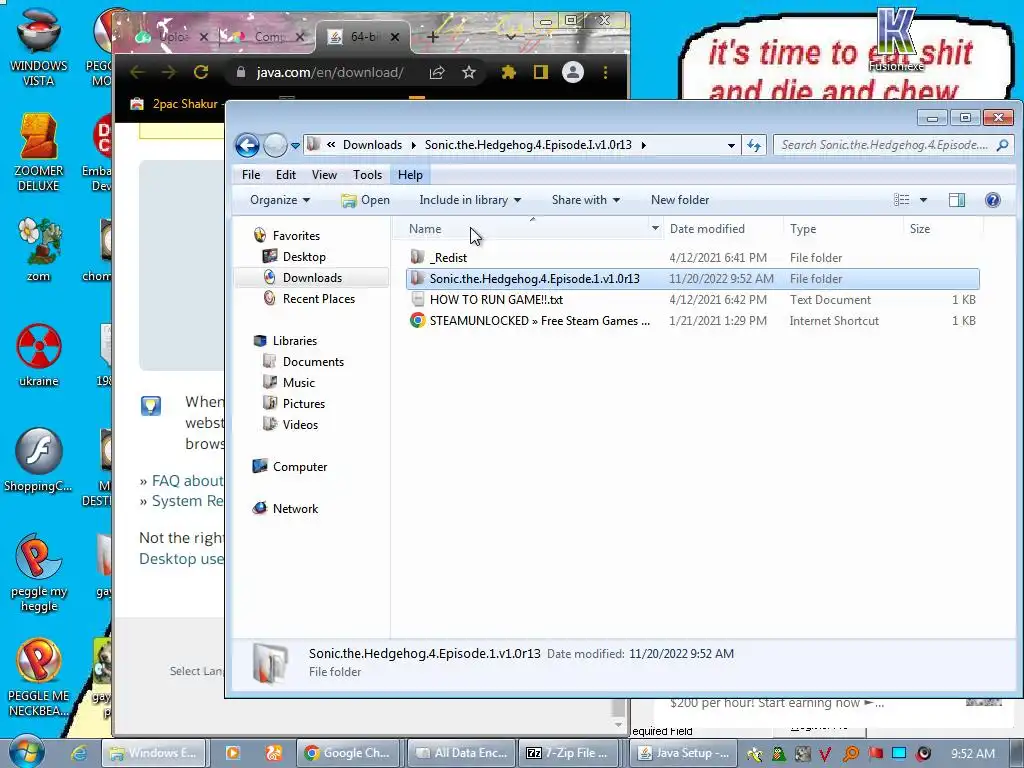Switch to Java Setup taskbar button

(x=684, y=753)
